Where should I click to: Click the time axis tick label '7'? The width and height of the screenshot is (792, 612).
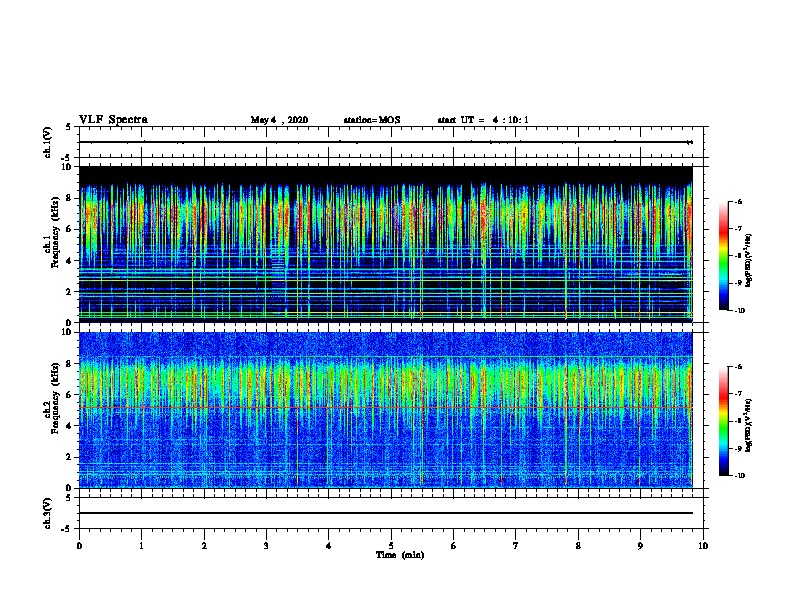coord(516,545)
